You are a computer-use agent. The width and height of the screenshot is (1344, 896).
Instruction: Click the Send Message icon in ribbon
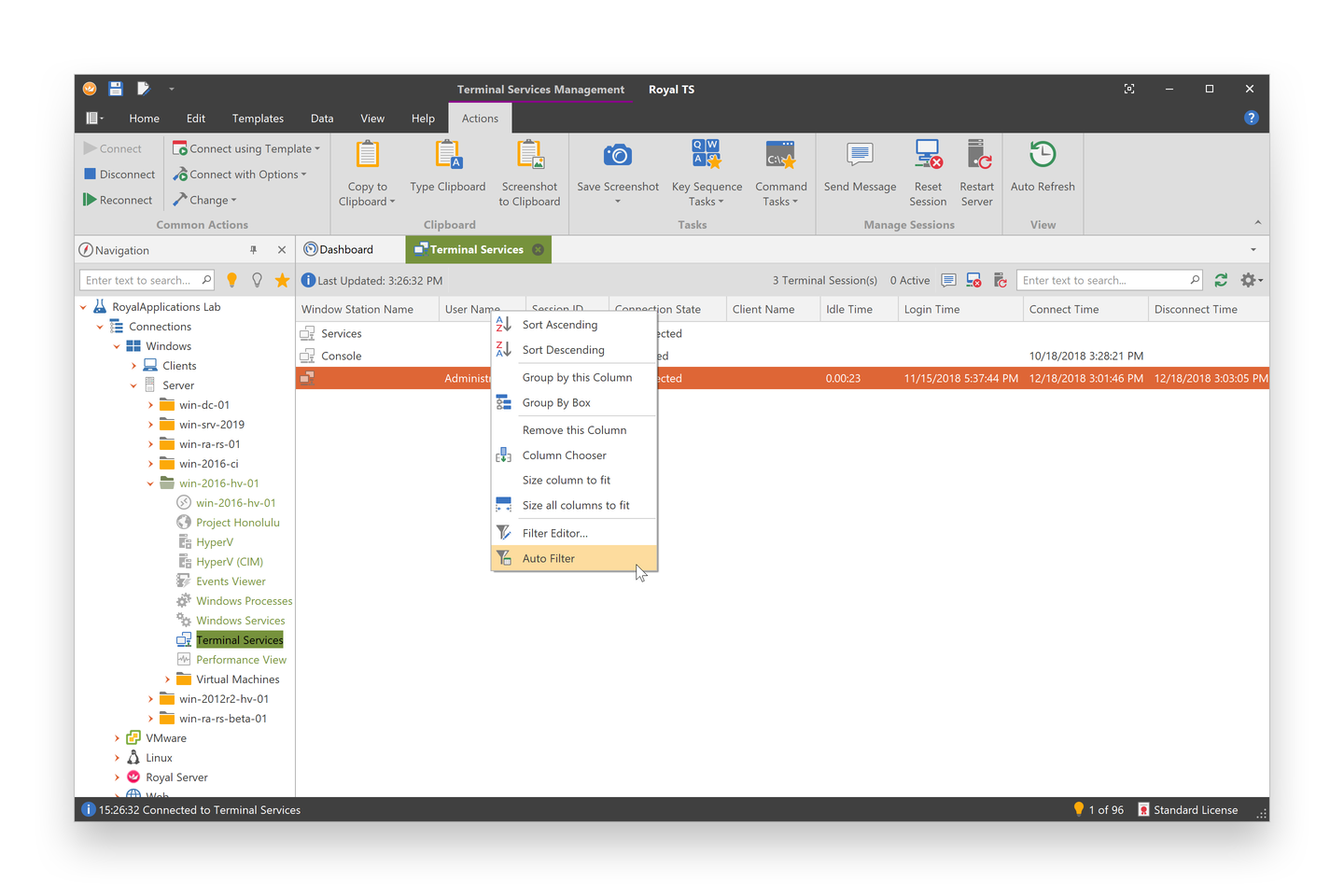(x=860, y=156)
